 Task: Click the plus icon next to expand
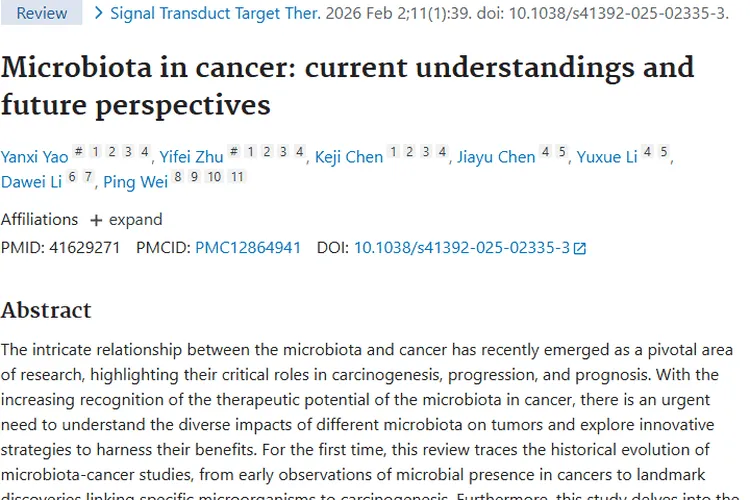96,220
